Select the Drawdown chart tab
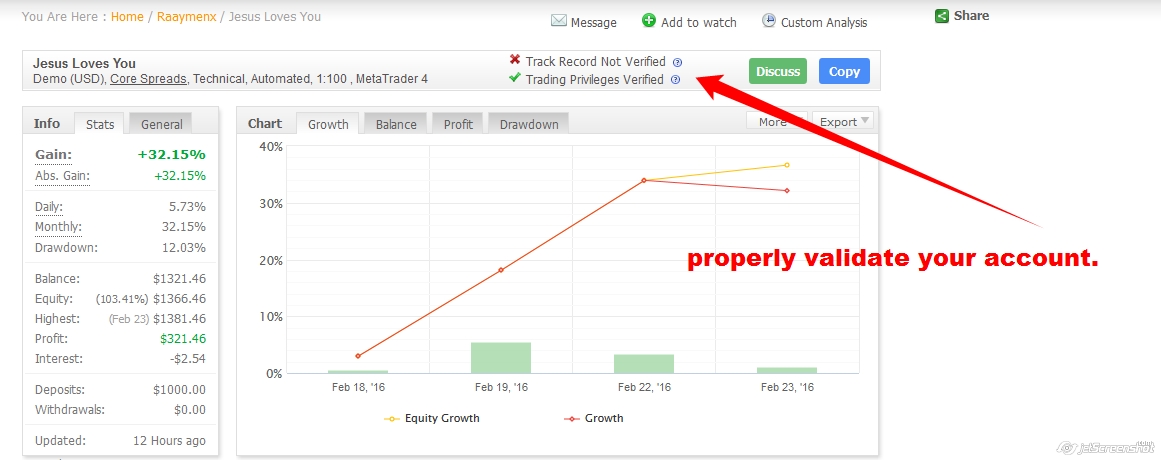The image size is (1161, 460). click(529, 124)
